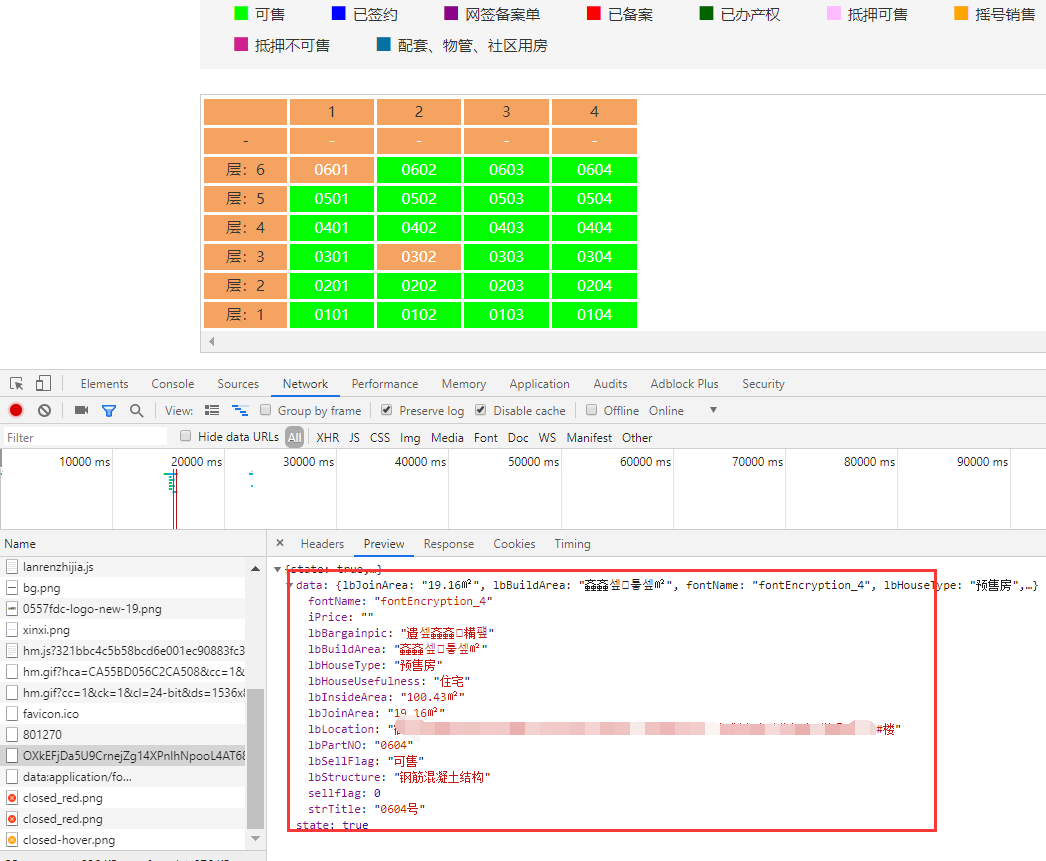Viewport: 1046px width, 861px height.
Task: Toggle the device toolbar icon
Action: [x=43, y=383]
